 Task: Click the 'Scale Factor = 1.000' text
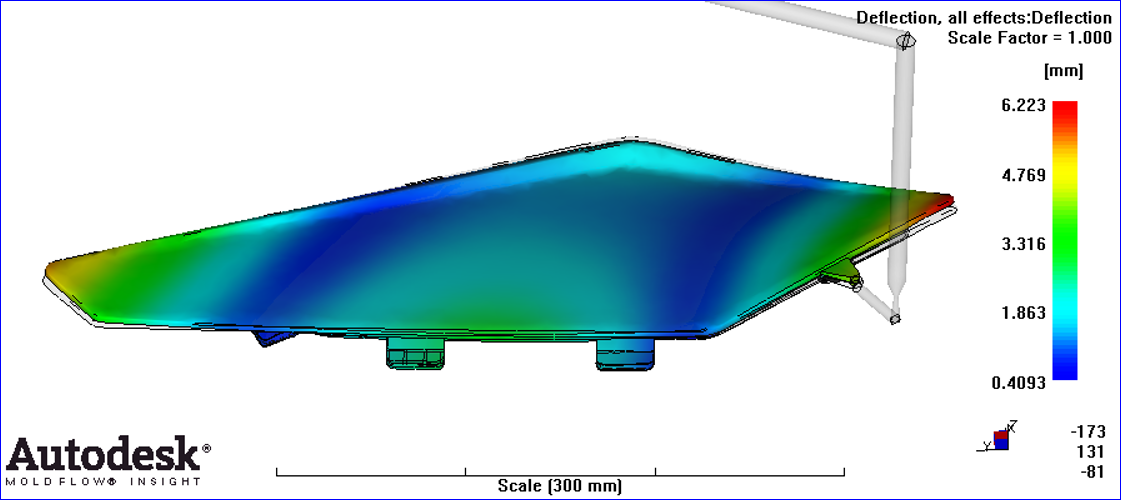pyautogui.click(x=1029, y=38)
